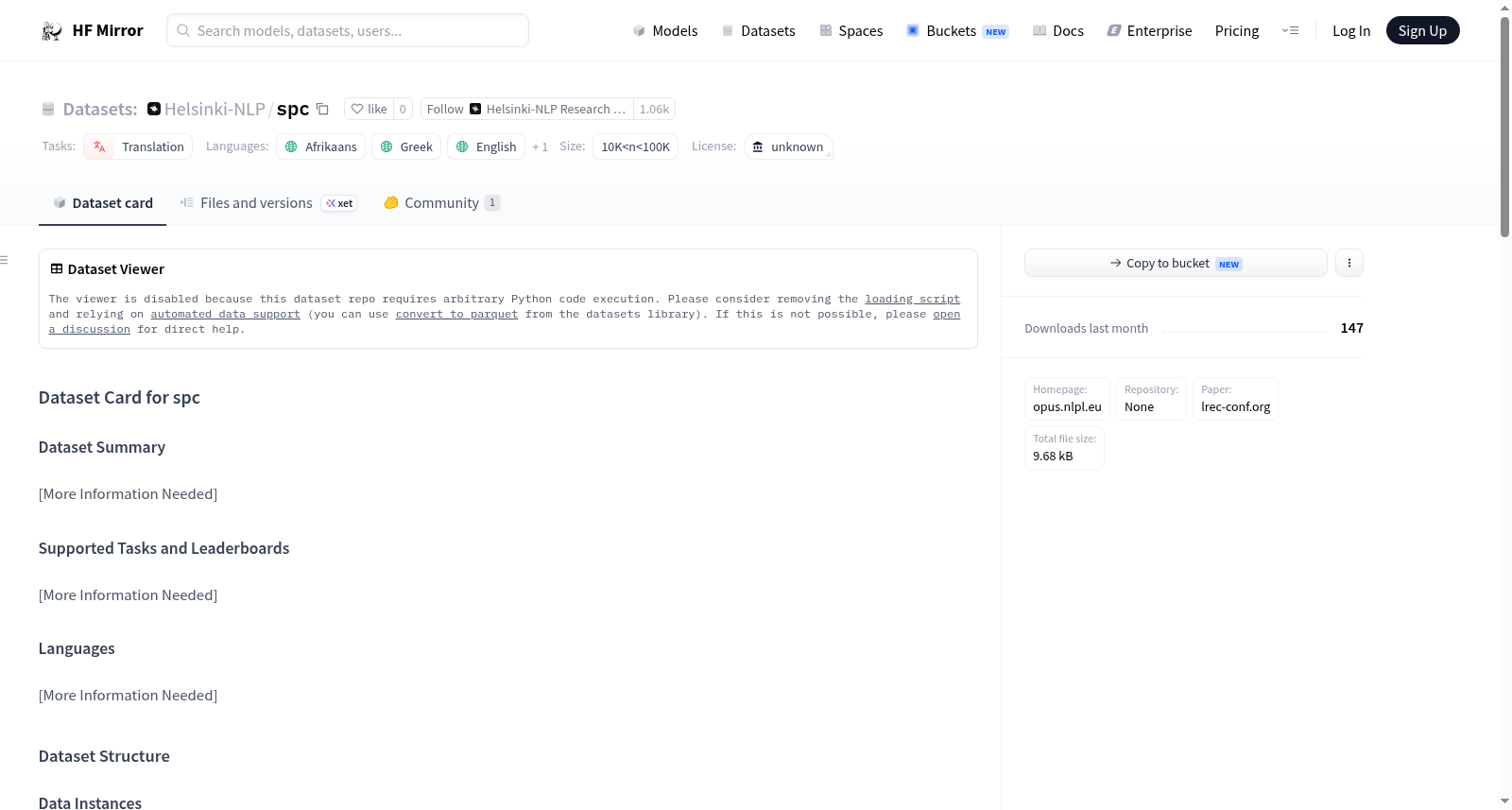Click the like count 0
The image size is (1512, 810).
[x=403, y=109]
